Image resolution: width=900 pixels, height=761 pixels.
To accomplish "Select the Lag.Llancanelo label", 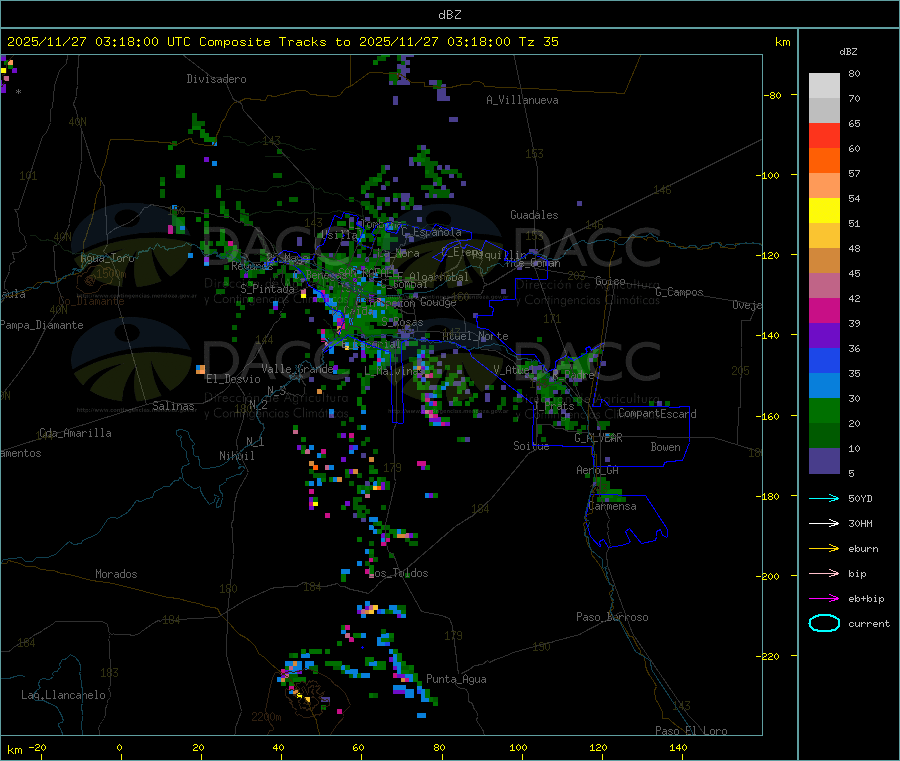I will pyautogui.click(x=64, y=695).
